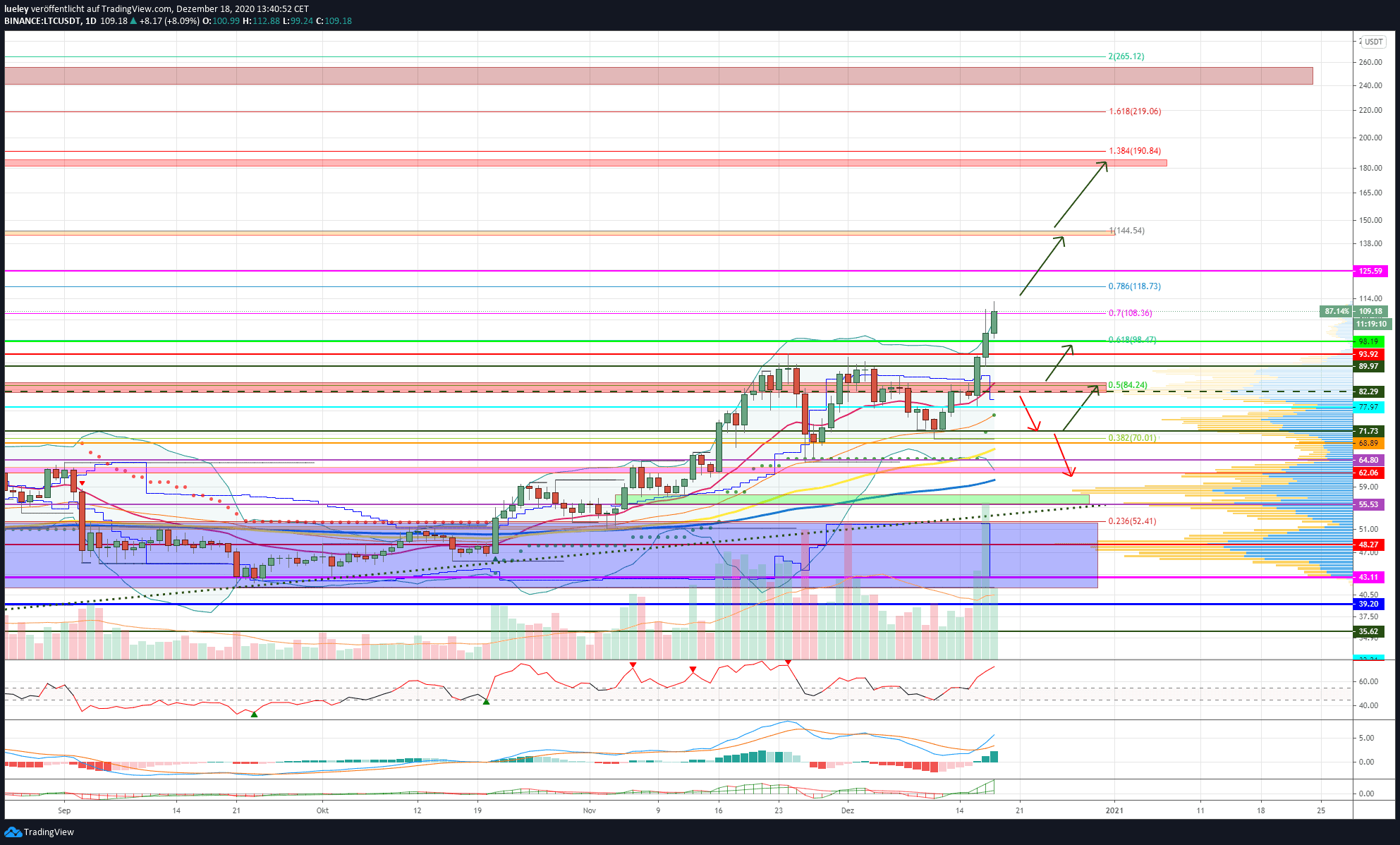Click the green RSI buy triangle near Sep 21
Image resolution: width=1400 pixels, height=845 pixels.
255,715
